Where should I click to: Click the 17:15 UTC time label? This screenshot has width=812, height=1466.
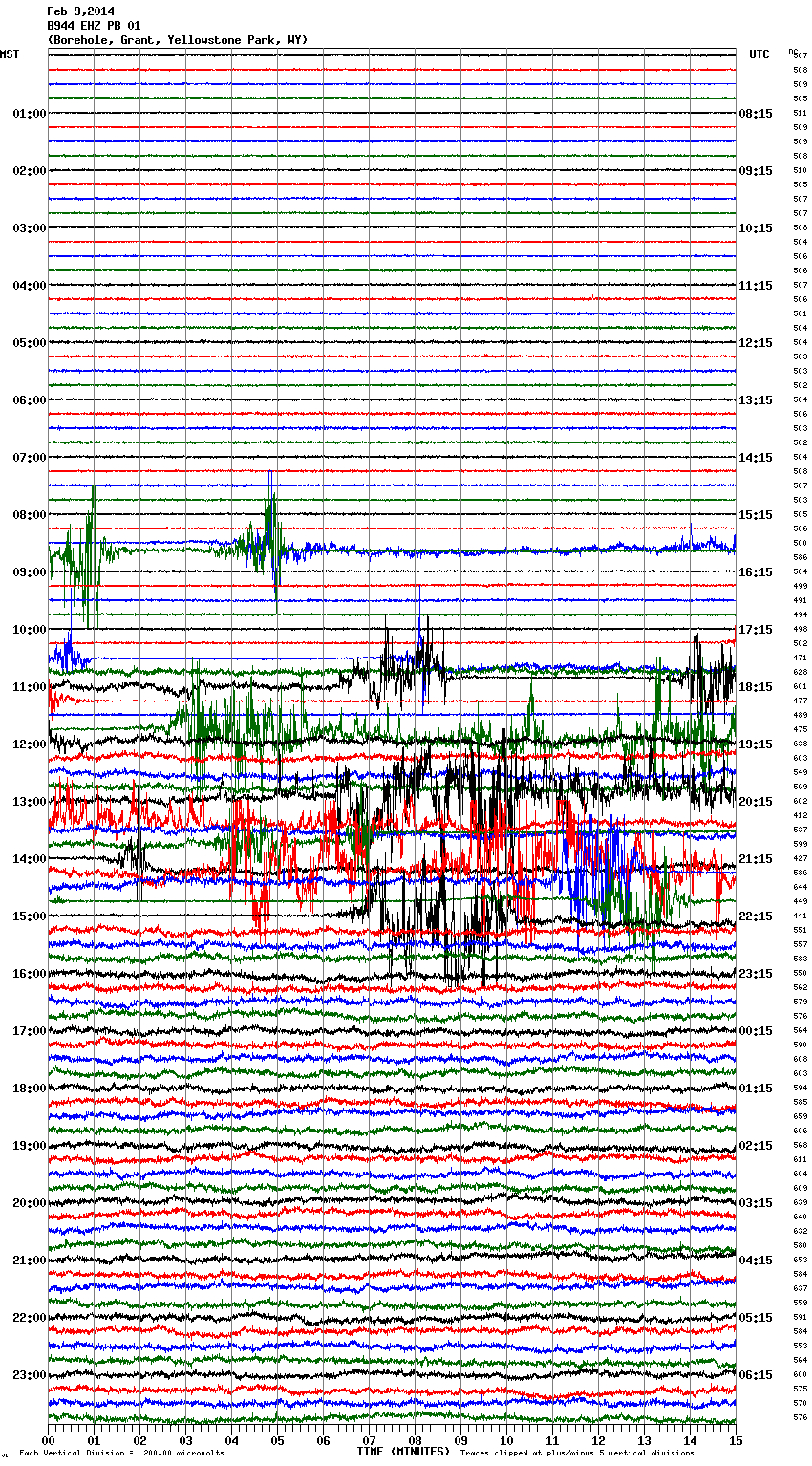point(756,630)
